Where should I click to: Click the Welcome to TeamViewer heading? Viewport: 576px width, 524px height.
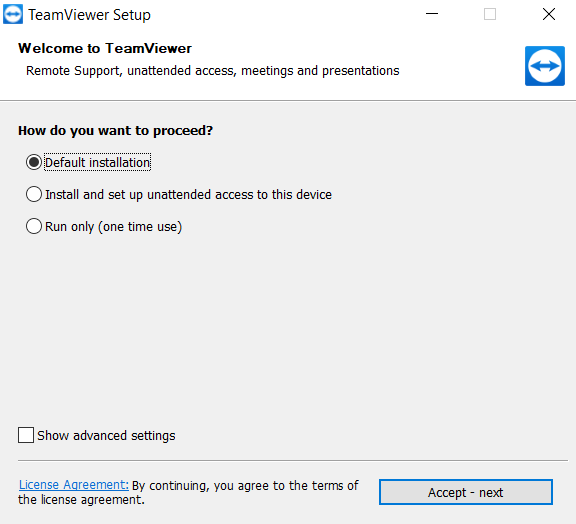pos(105,48)
